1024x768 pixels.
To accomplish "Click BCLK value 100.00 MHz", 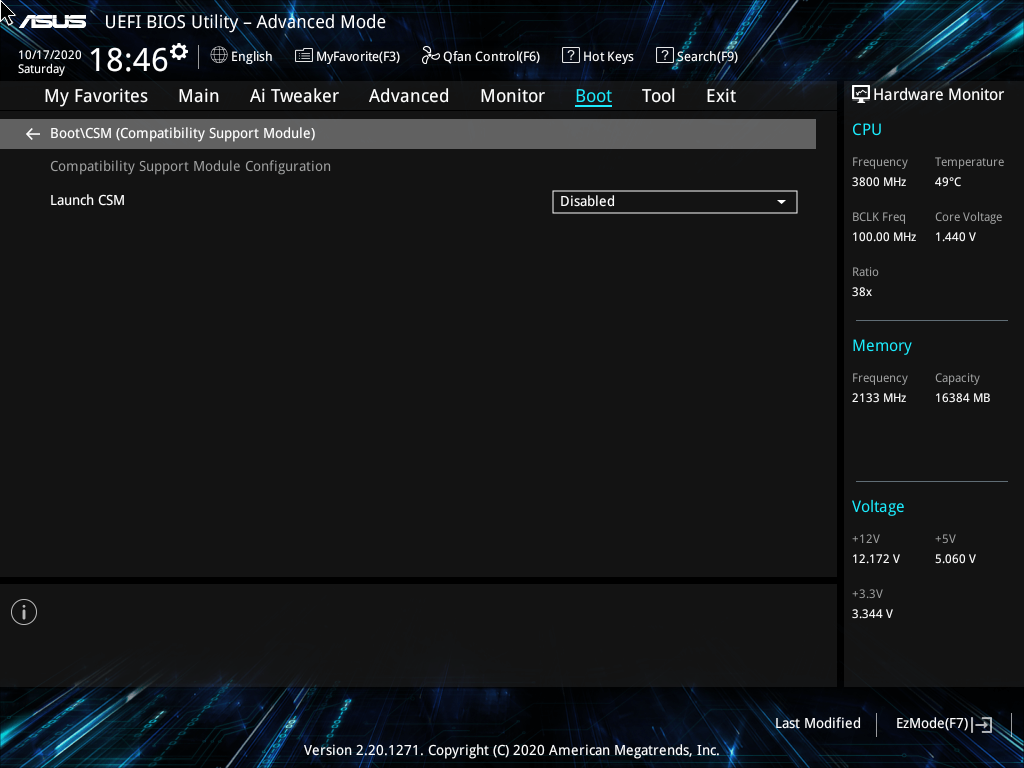I will click(x=884, y=237).
